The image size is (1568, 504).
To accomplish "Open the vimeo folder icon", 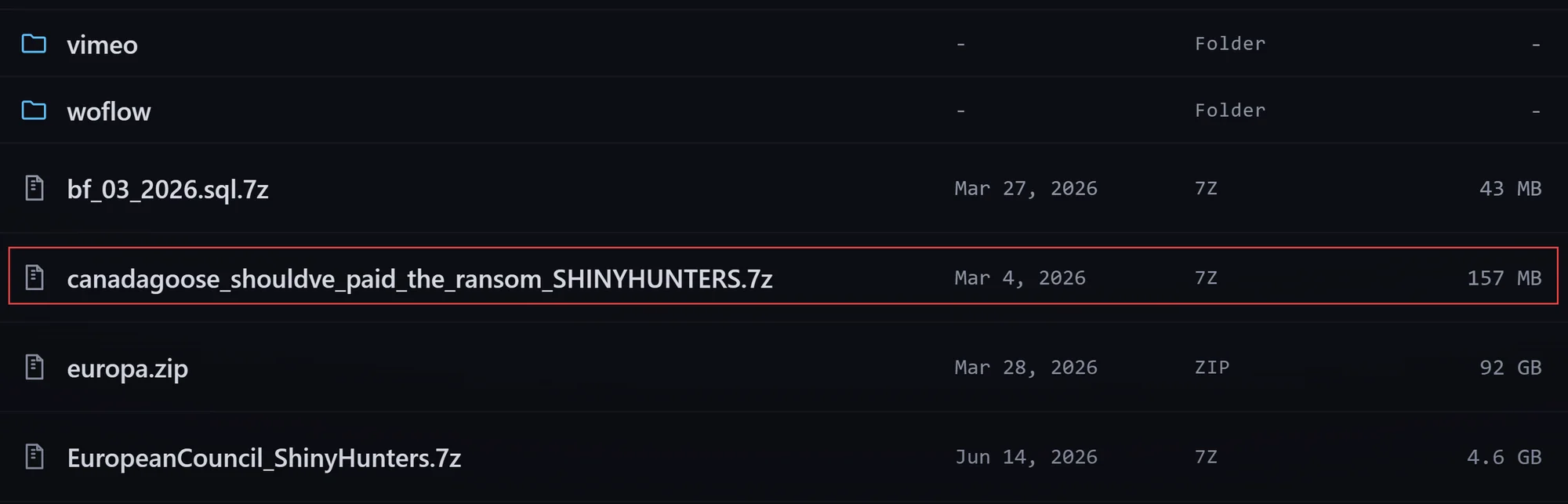I will coord(34,44).
